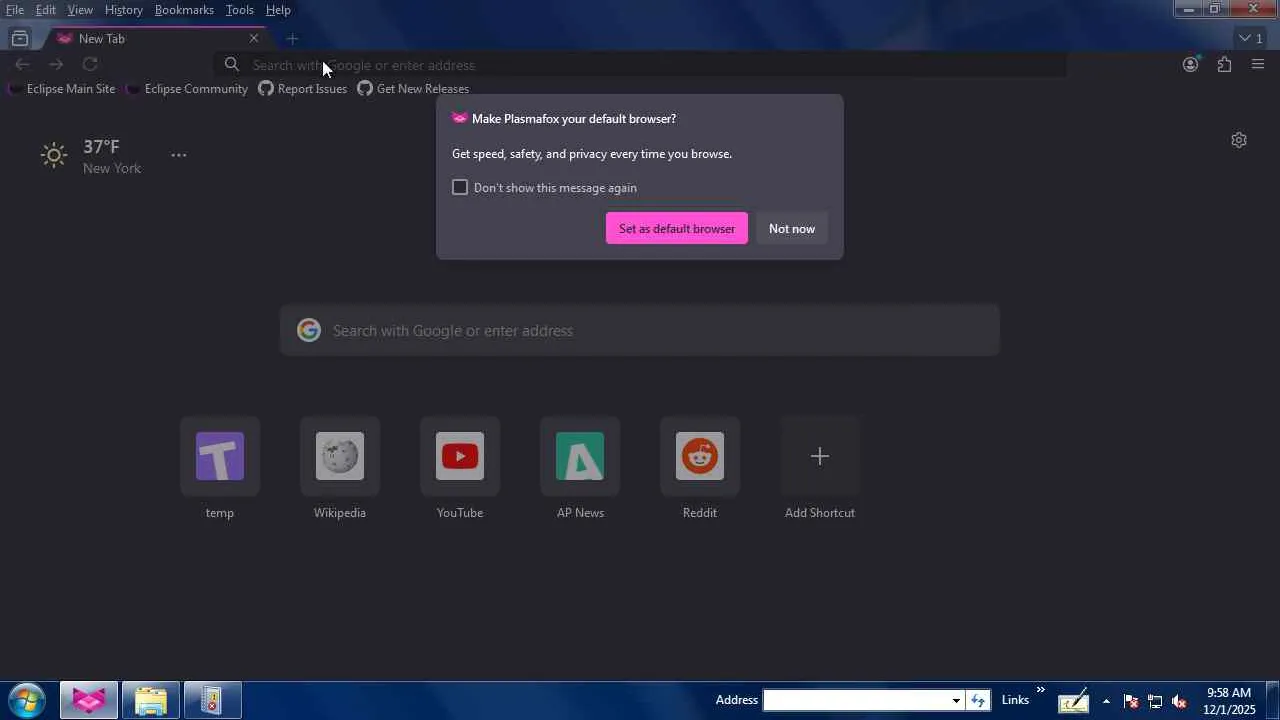Viewport: 1280px width, 720px height.
Task: Open Windows Explorer from the taskbar
Action: coord(151,700)
